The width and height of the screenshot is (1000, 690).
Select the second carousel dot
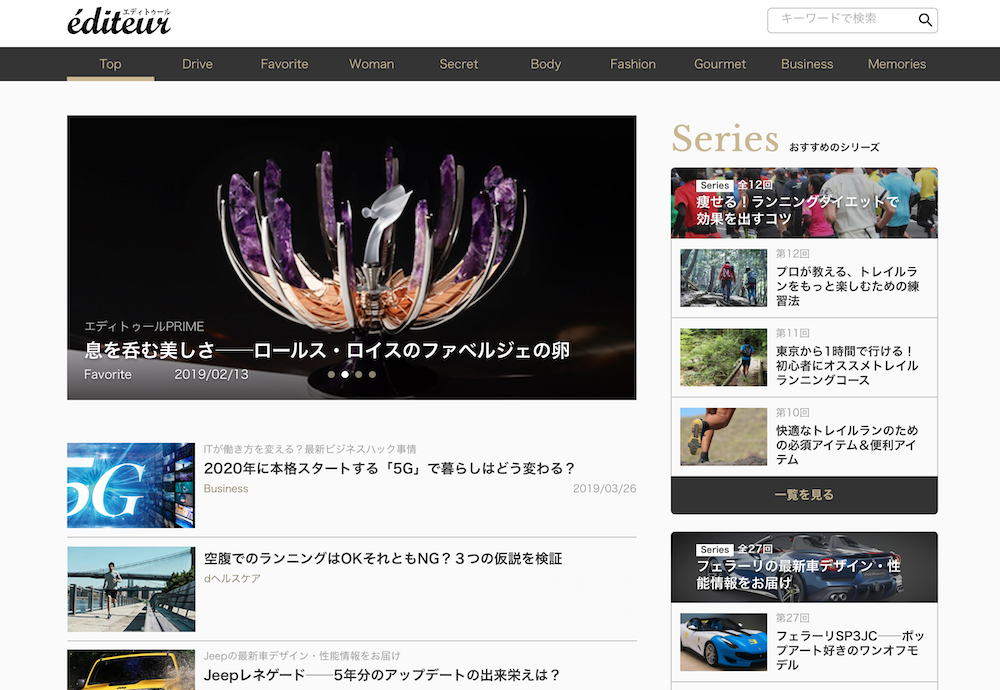[345, 374]
